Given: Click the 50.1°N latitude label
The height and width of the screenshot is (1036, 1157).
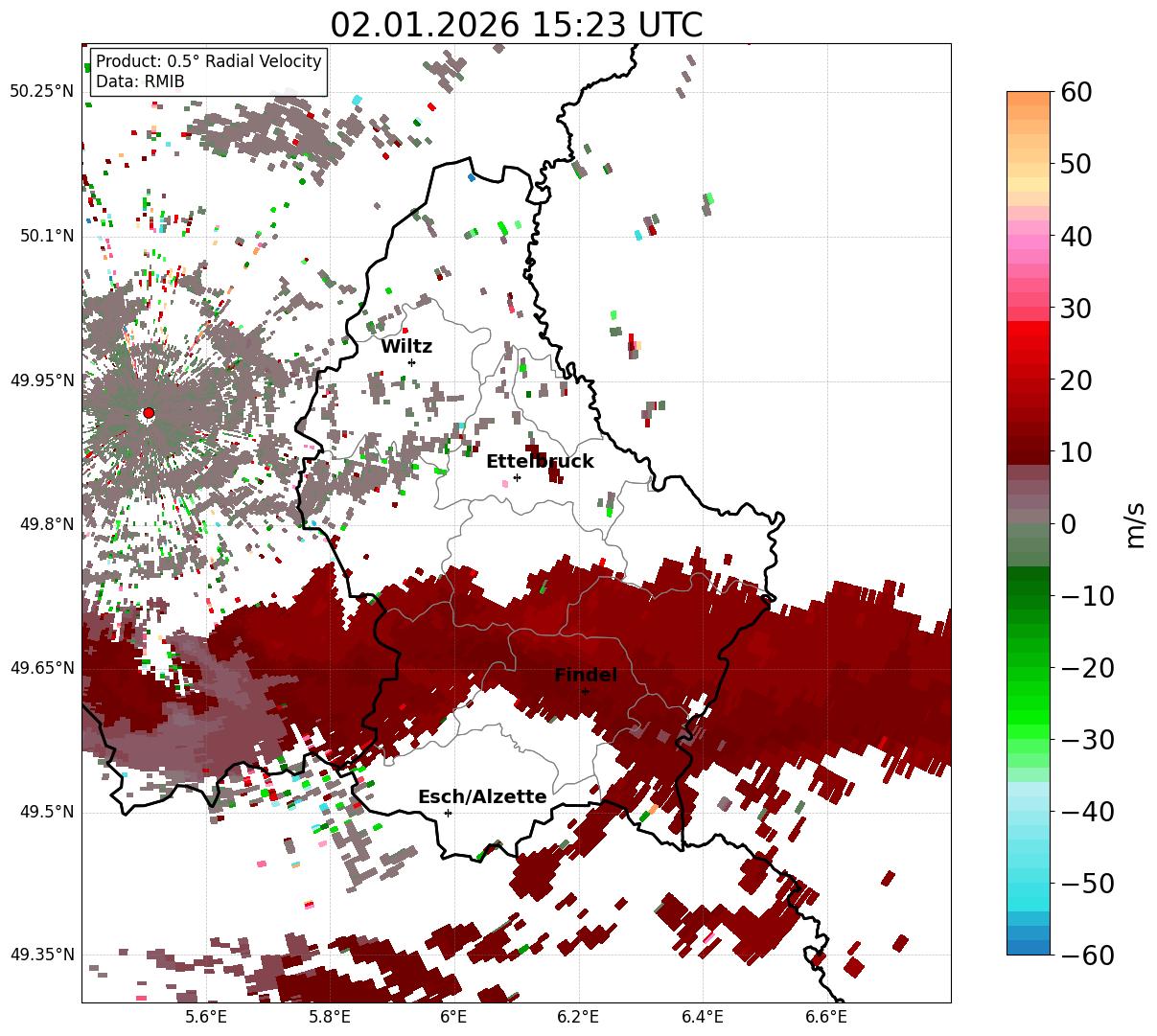Looking at the screenshot, I should click(46, 236).
